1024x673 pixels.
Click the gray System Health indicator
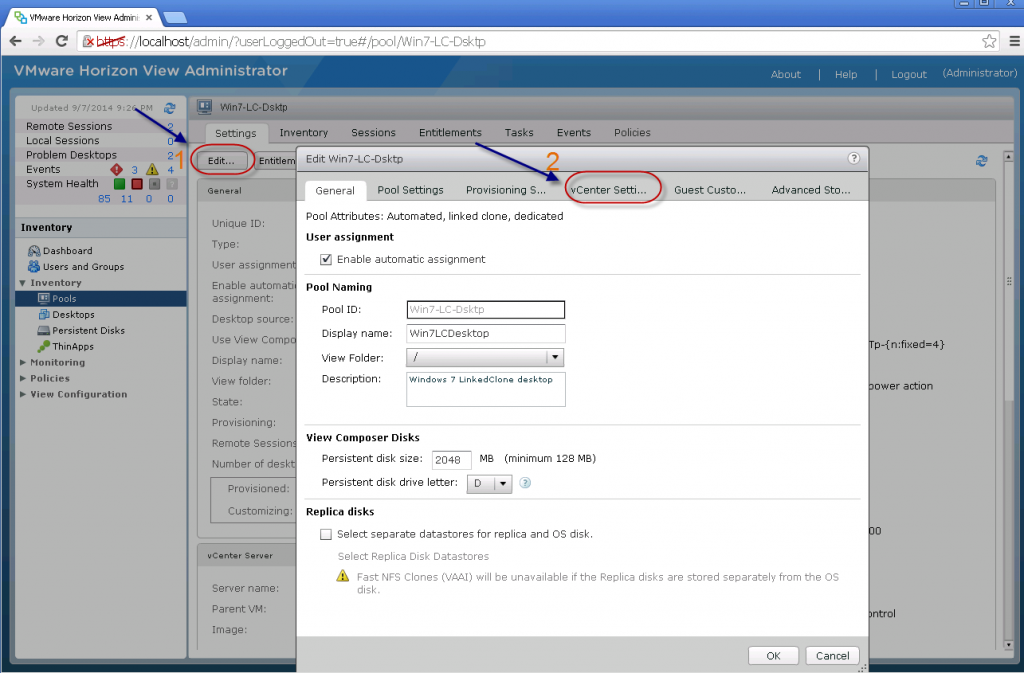(x=155, y=184)
